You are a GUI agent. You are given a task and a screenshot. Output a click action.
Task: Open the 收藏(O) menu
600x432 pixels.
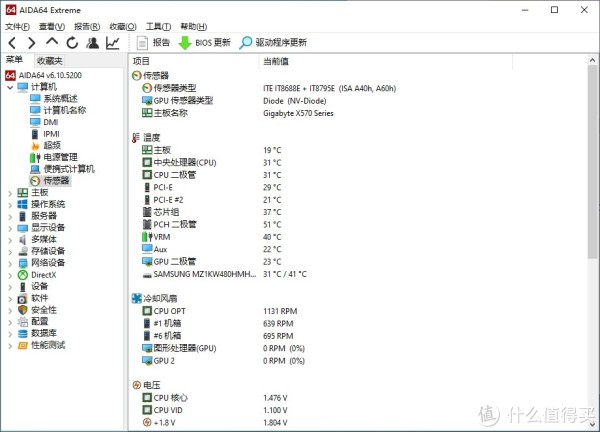[123, 26]
